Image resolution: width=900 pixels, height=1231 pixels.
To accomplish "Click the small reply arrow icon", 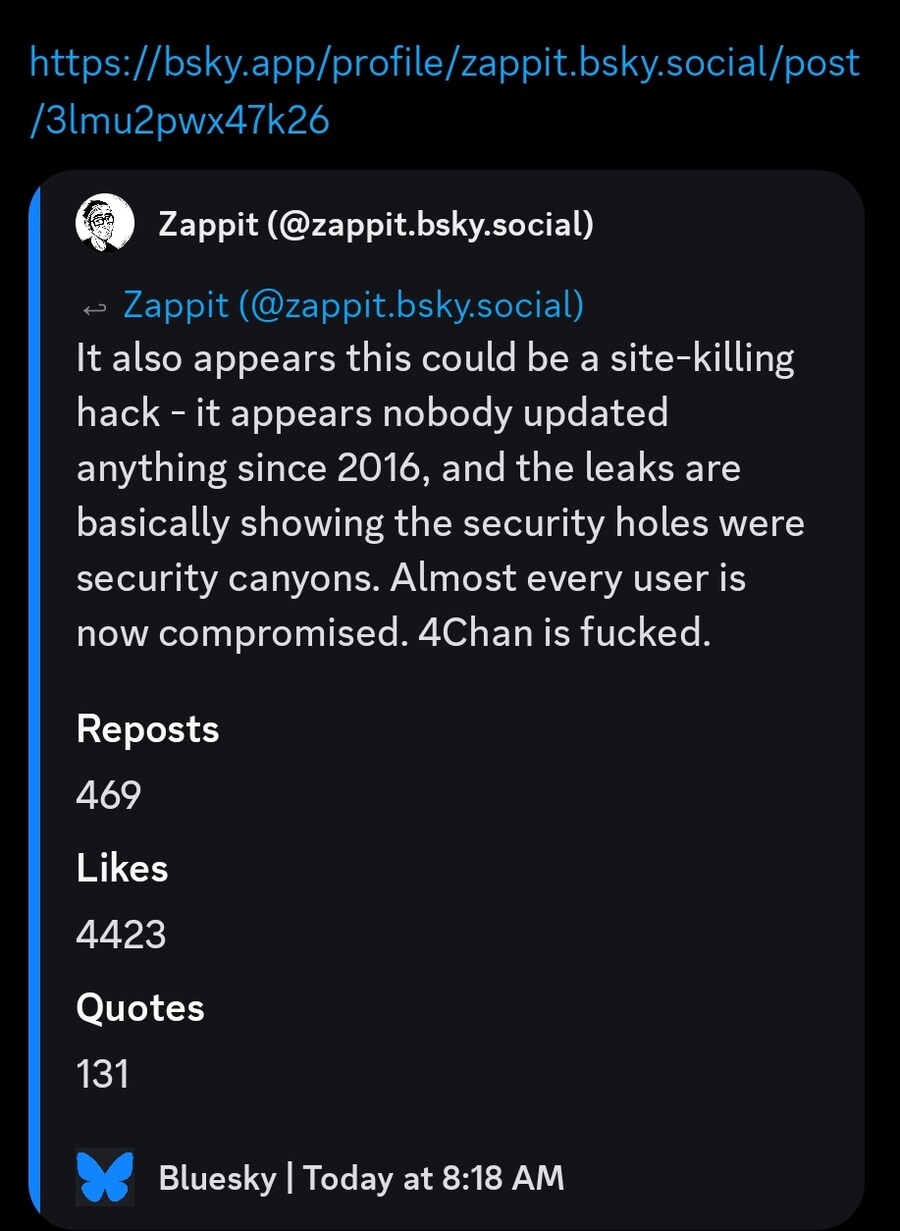I will point(94,309).
